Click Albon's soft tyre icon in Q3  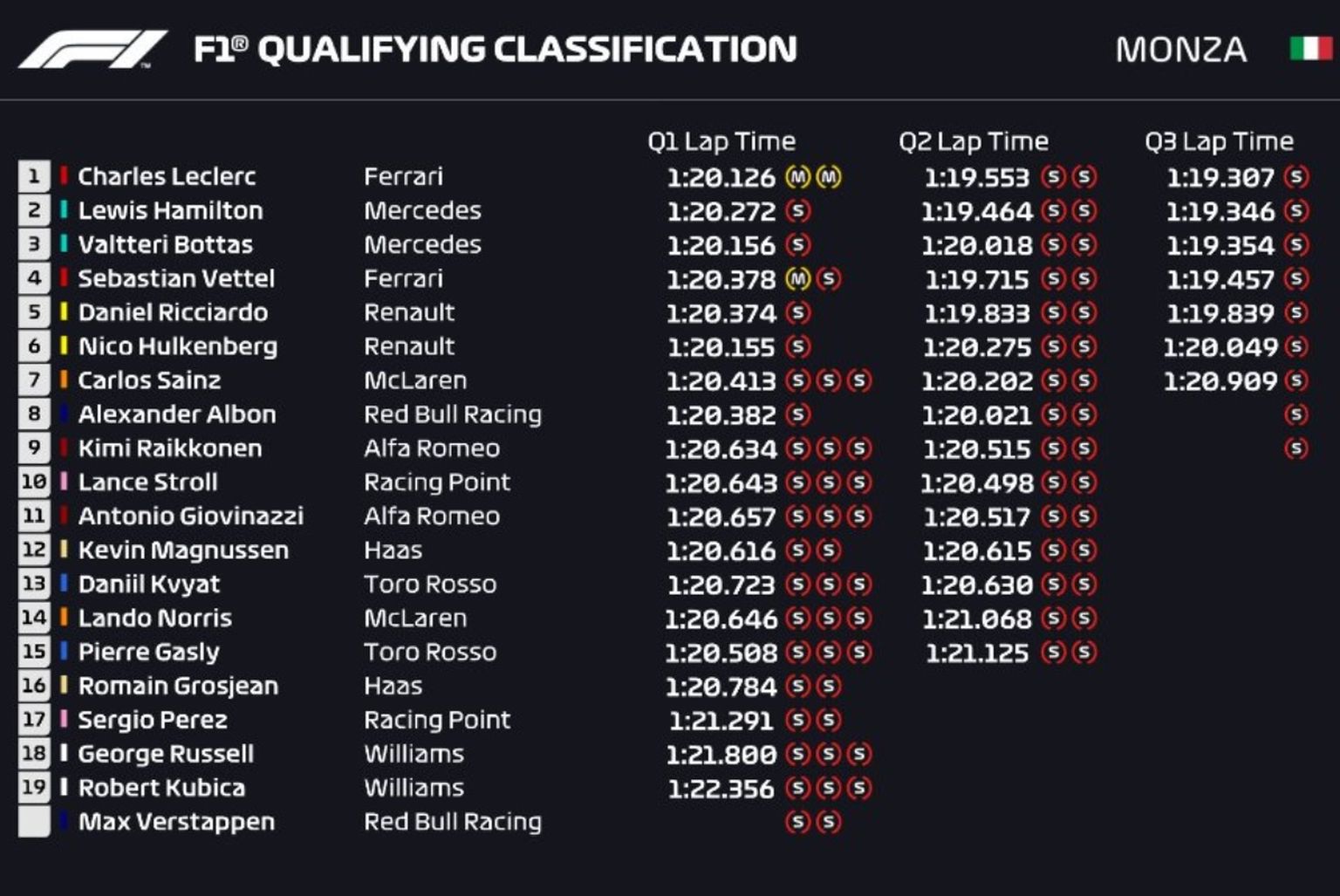pos(1296,414)
